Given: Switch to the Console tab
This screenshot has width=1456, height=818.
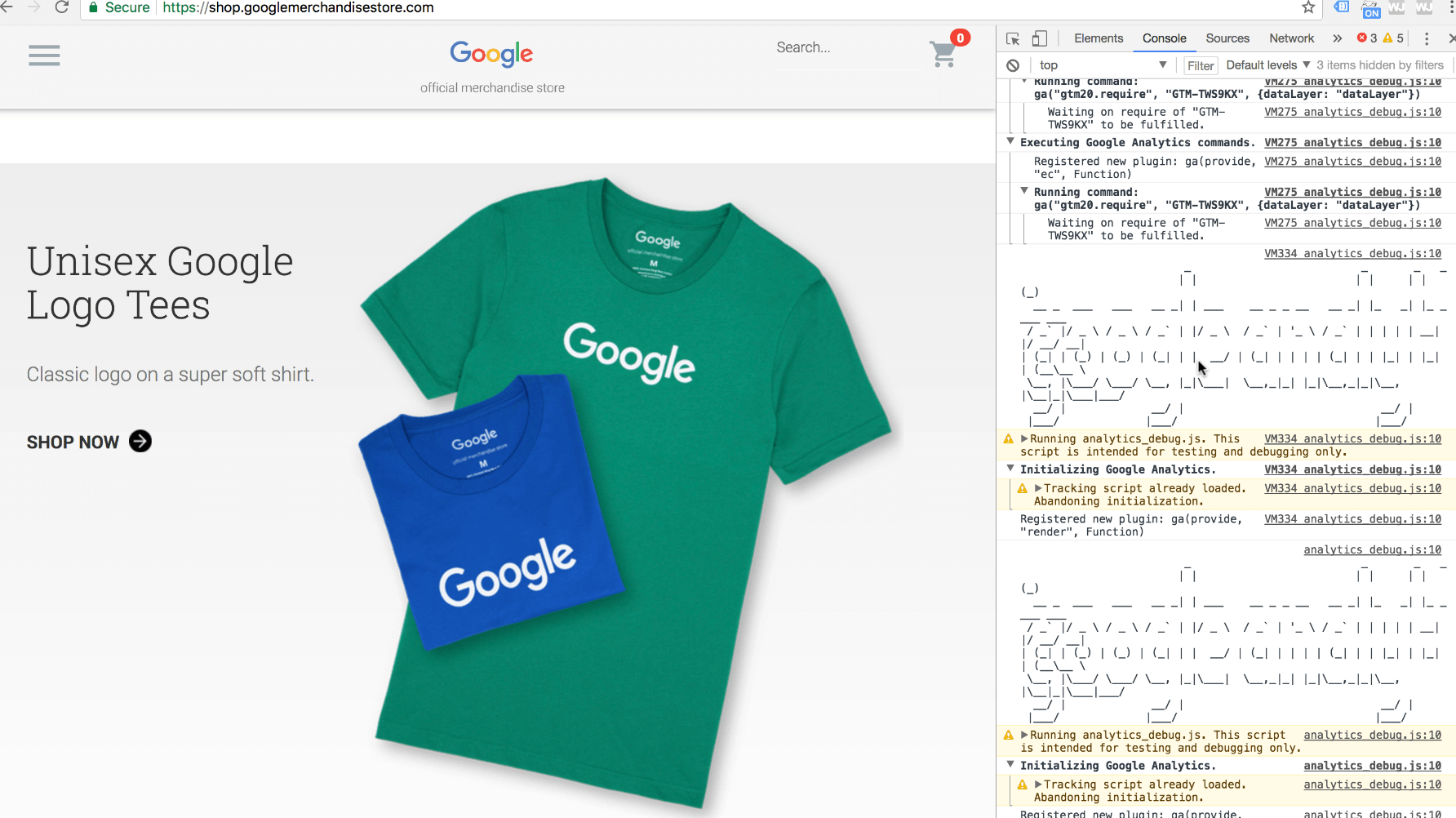Looking at the screenshot, I should coord(1164,38).
